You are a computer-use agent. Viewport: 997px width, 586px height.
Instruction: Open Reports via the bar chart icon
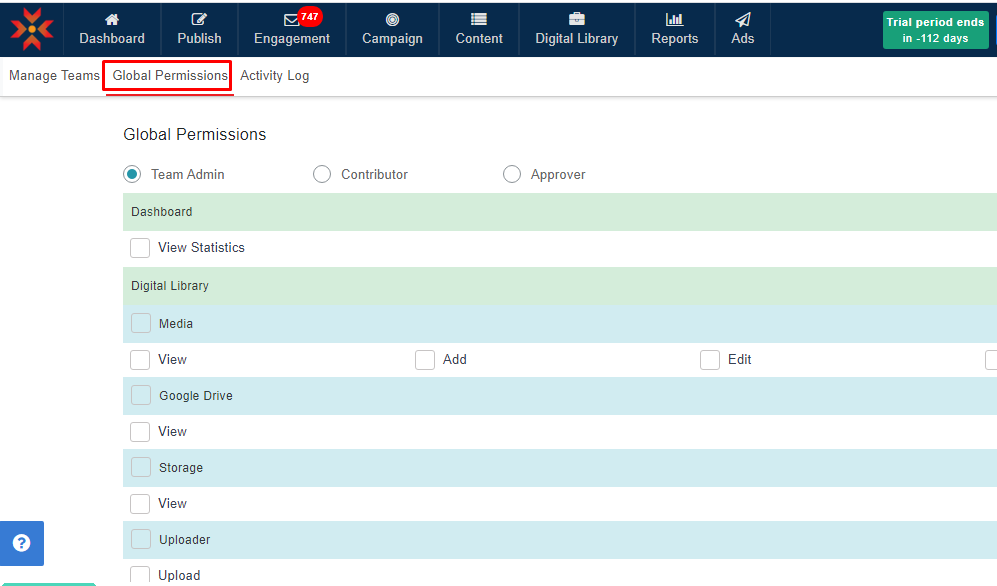(x=674, y=20)
